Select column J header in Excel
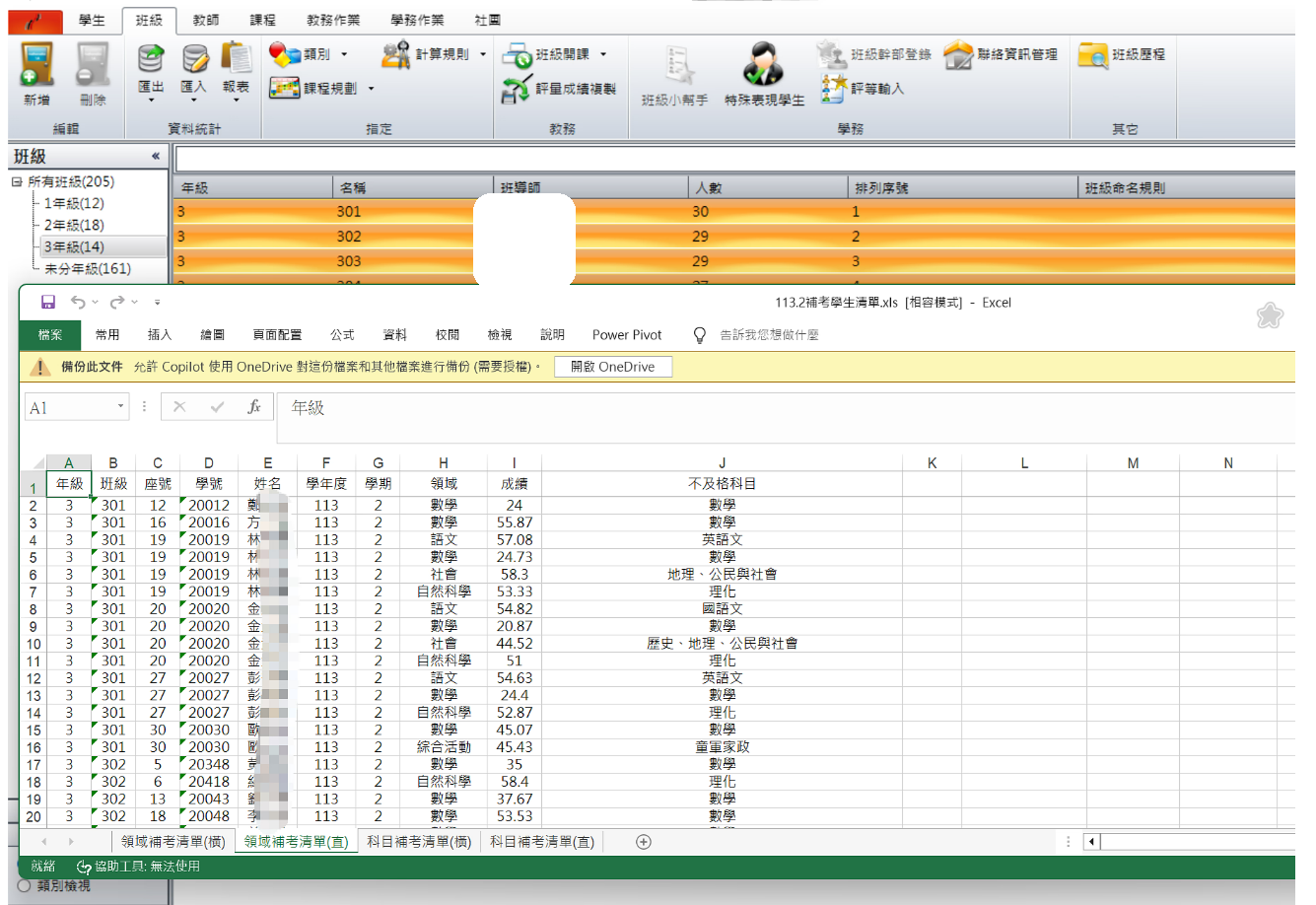The height and width of the screenshot is (905, 1316). tap(722, 463)
